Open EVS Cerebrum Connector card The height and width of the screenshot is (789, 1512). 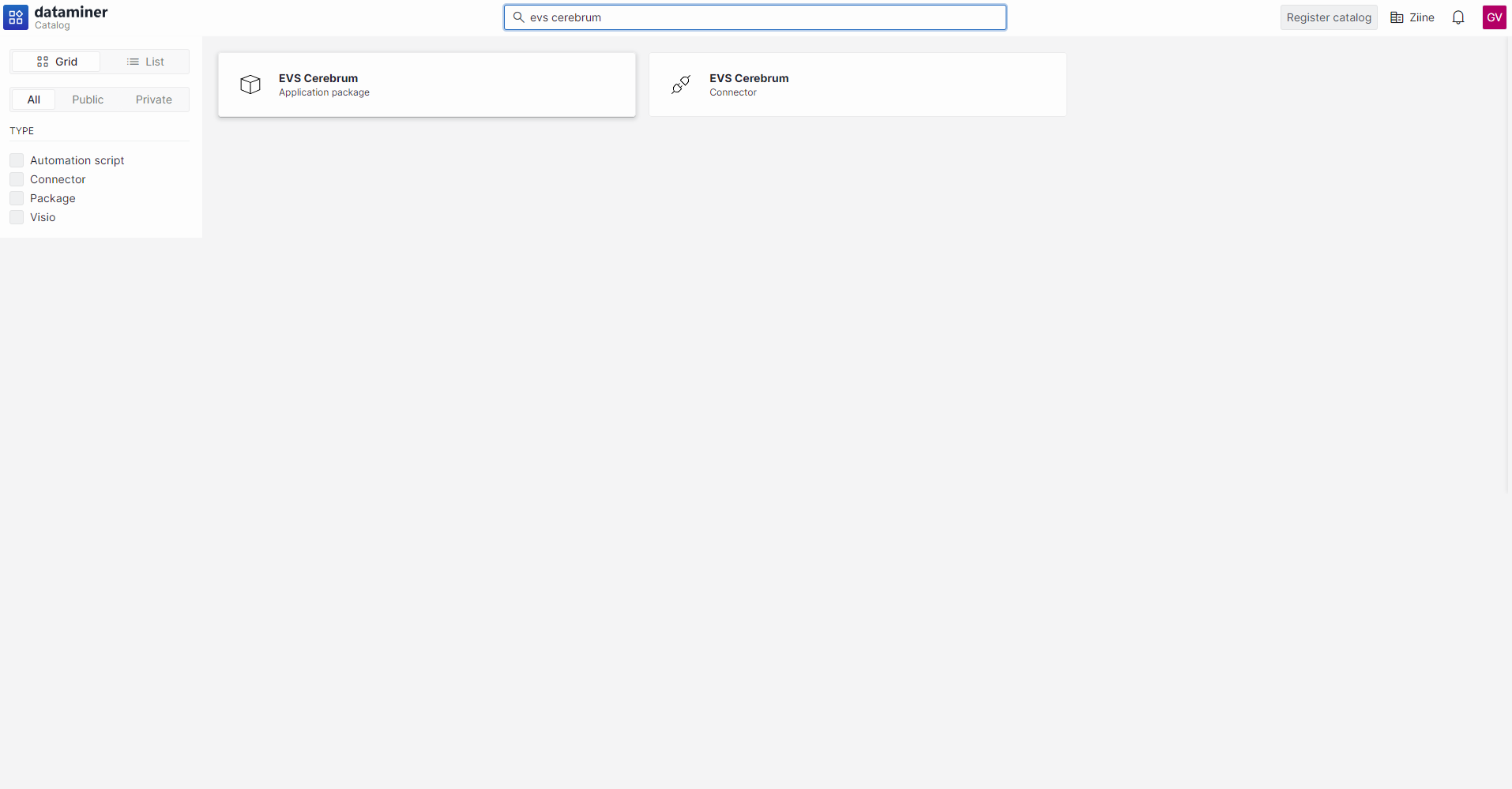pos(858,85)
